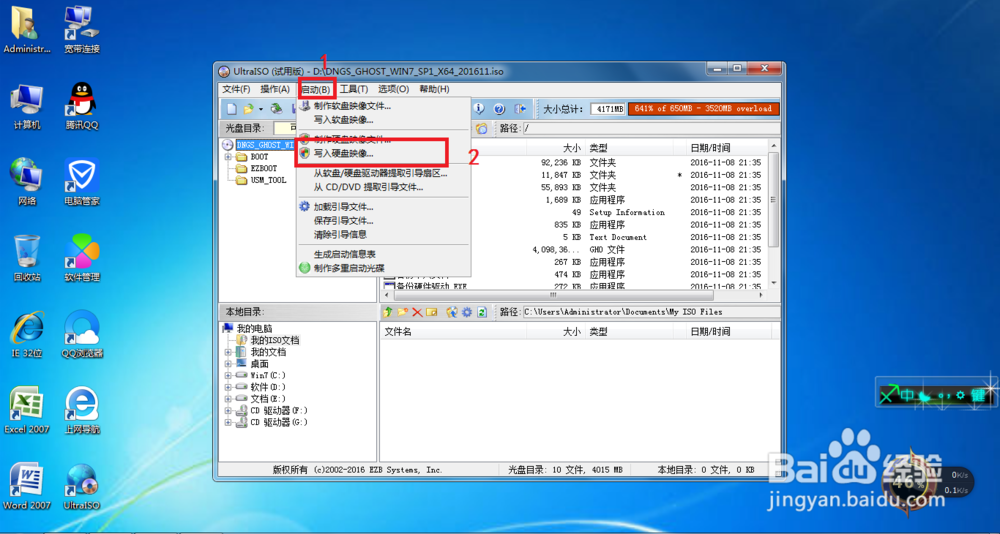
Task: Choose 从软盘/硬盘驱动器提取引导扇区... entry
Action: [383, 173]
